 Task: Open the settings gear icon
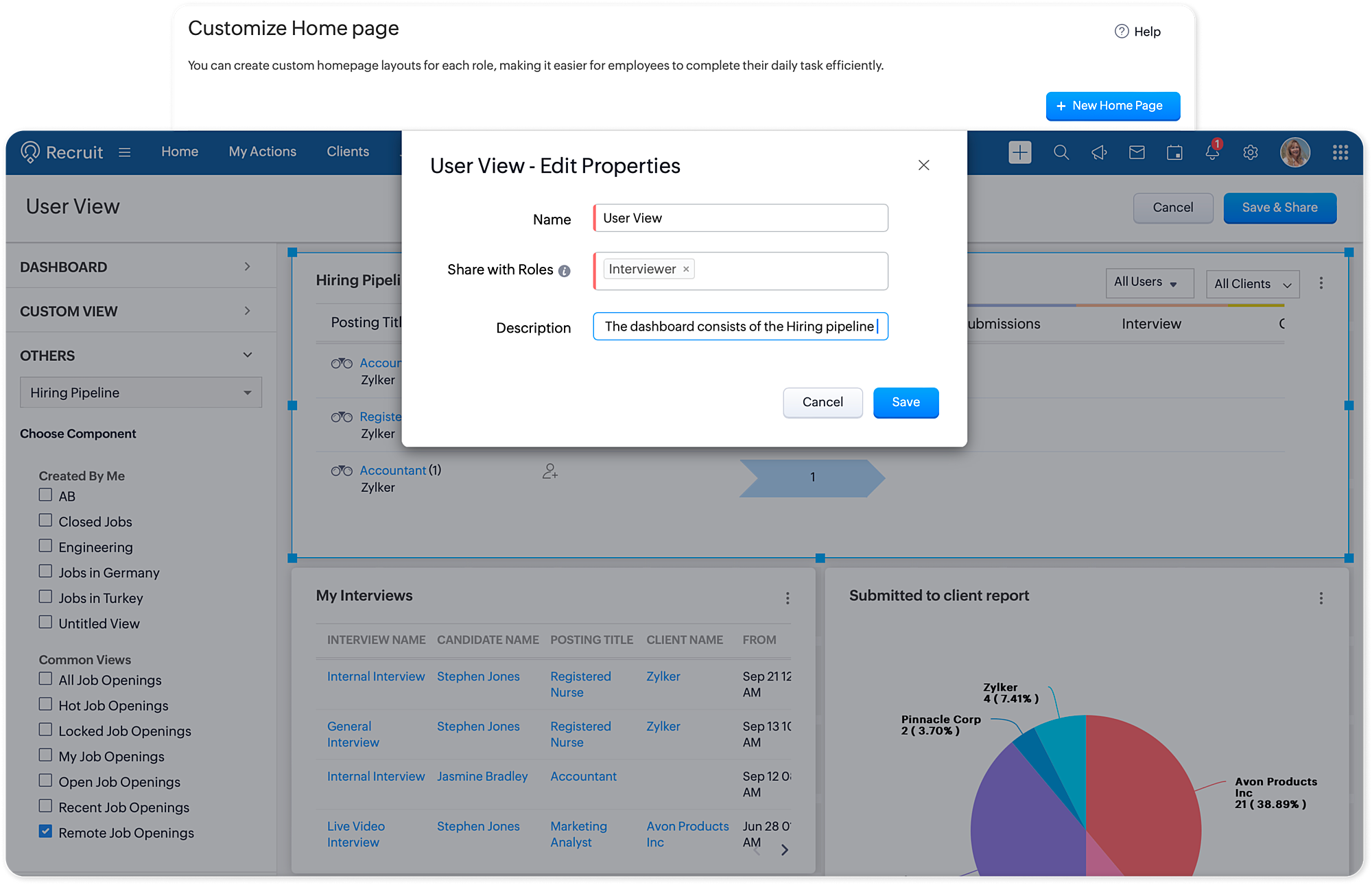(1250, 152)
